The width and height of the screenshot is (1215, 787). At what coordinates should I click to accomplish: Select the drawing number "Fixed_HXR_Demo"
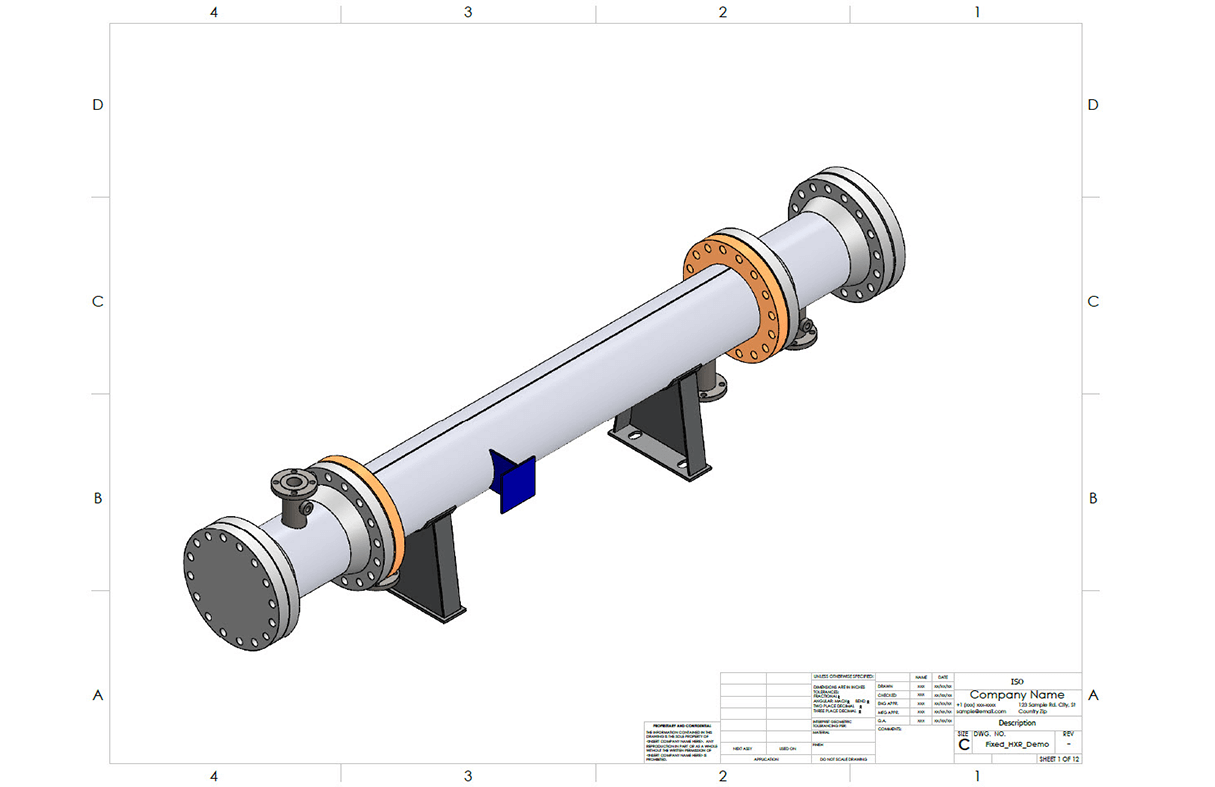pyautogui.click(x=1017, y=744)
